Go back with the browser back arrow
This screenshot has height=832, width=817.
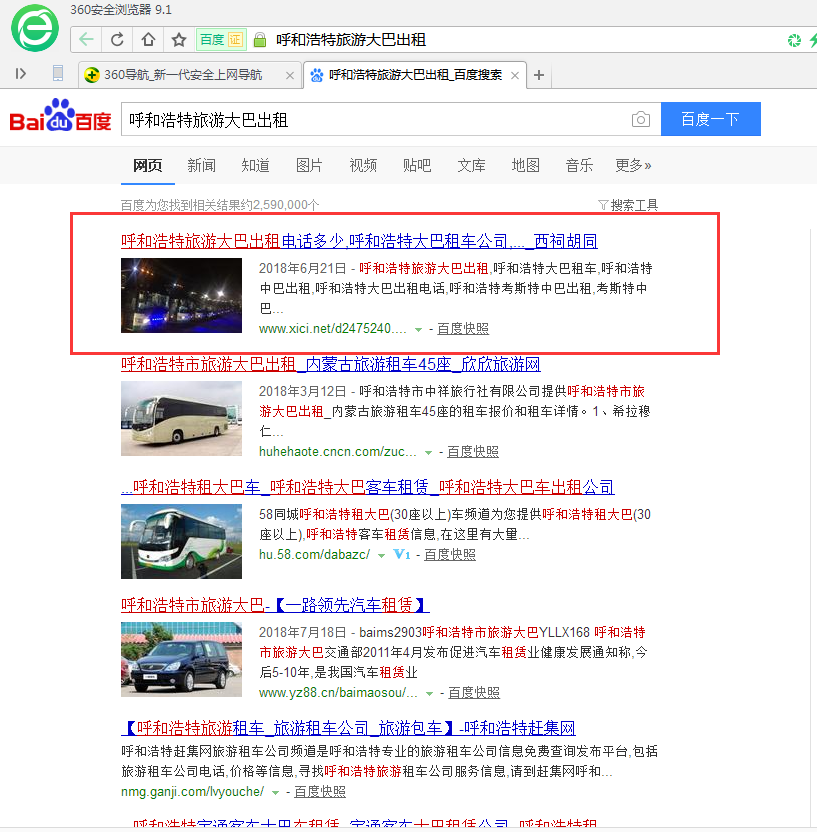(x=86, y=40)
